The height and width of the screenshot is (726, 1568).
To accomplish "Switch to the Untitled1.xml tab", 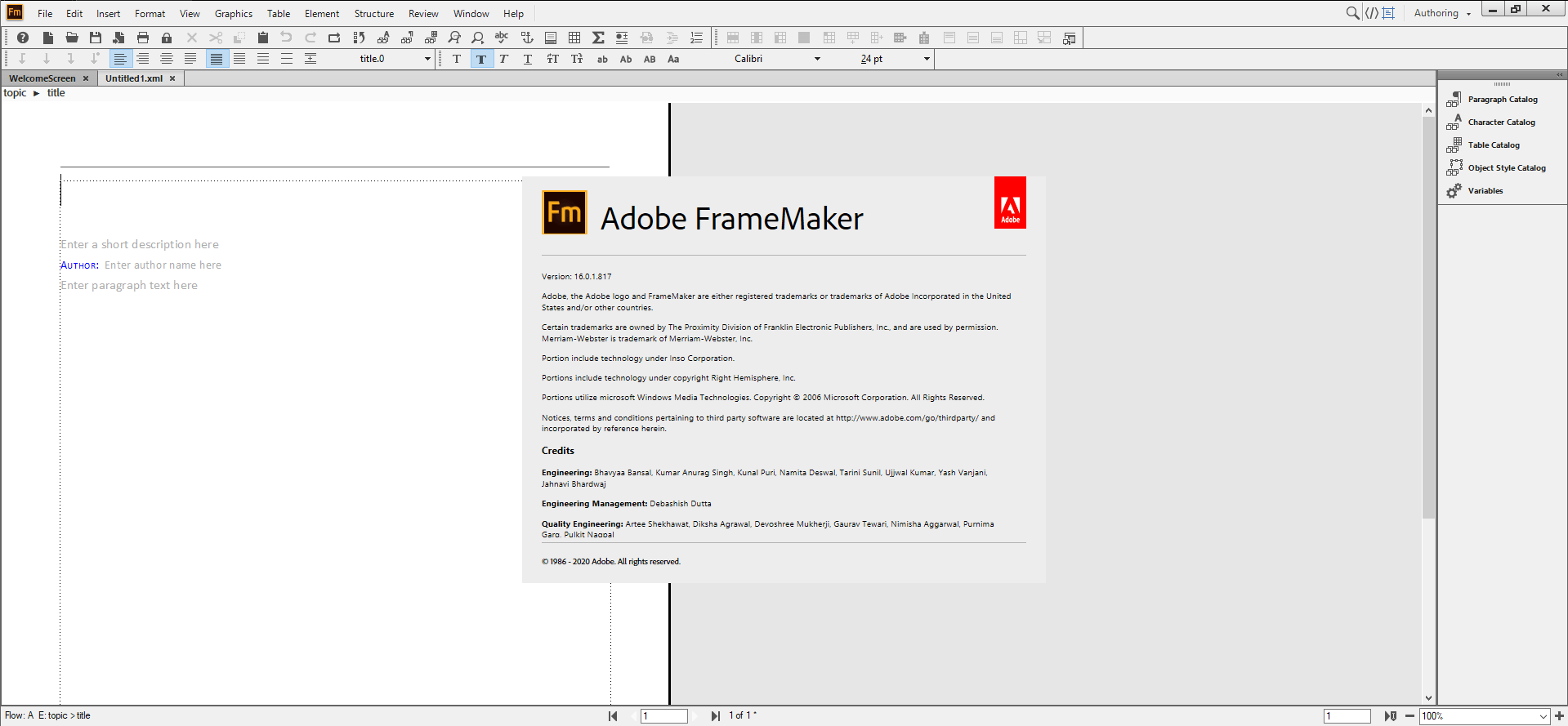I will [x=134, y=78].
